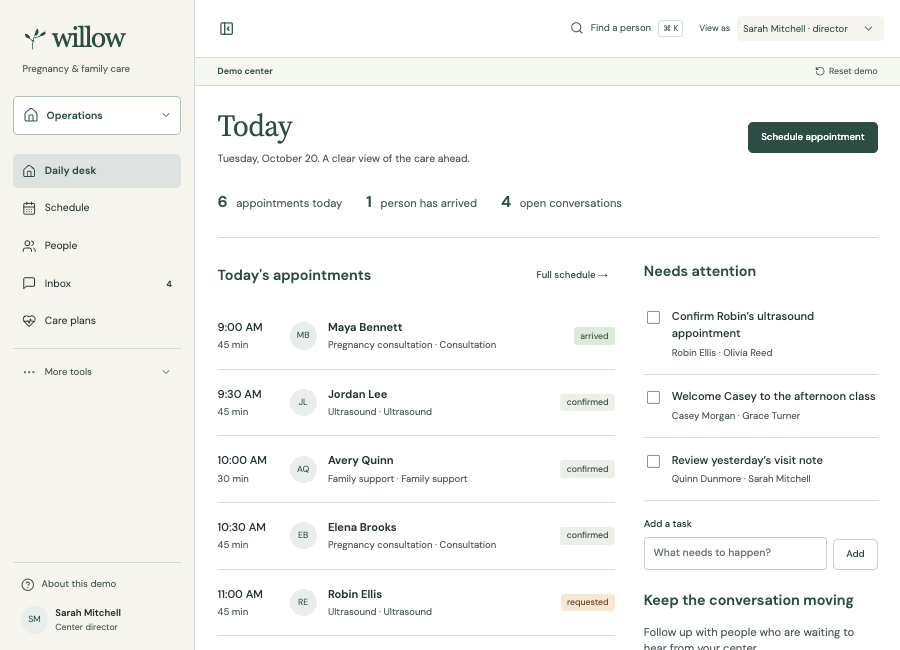This screenshot has height=650, width=900.
Task: Click the Reset demo link
Action: tap(846, 71)
